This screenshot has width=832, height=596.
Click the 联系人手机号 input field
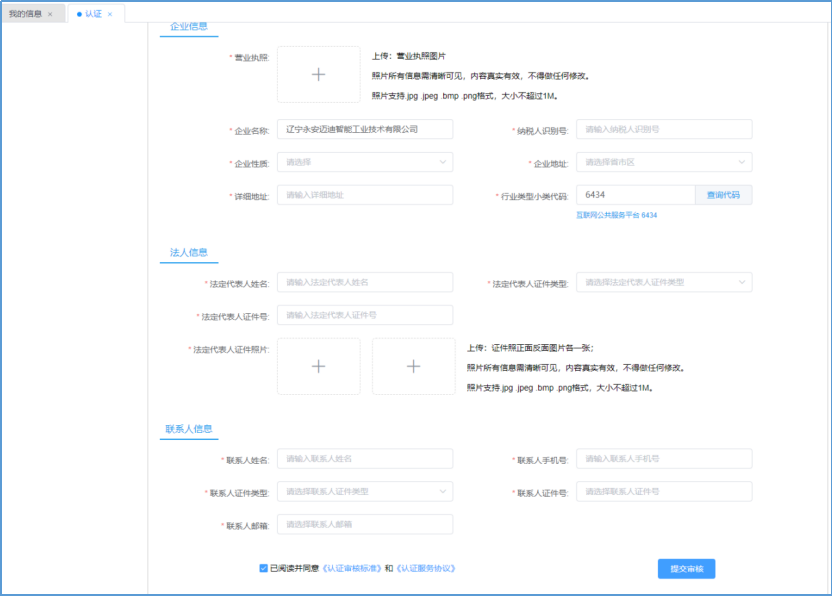pyautogui.click(x=664, y=458)
